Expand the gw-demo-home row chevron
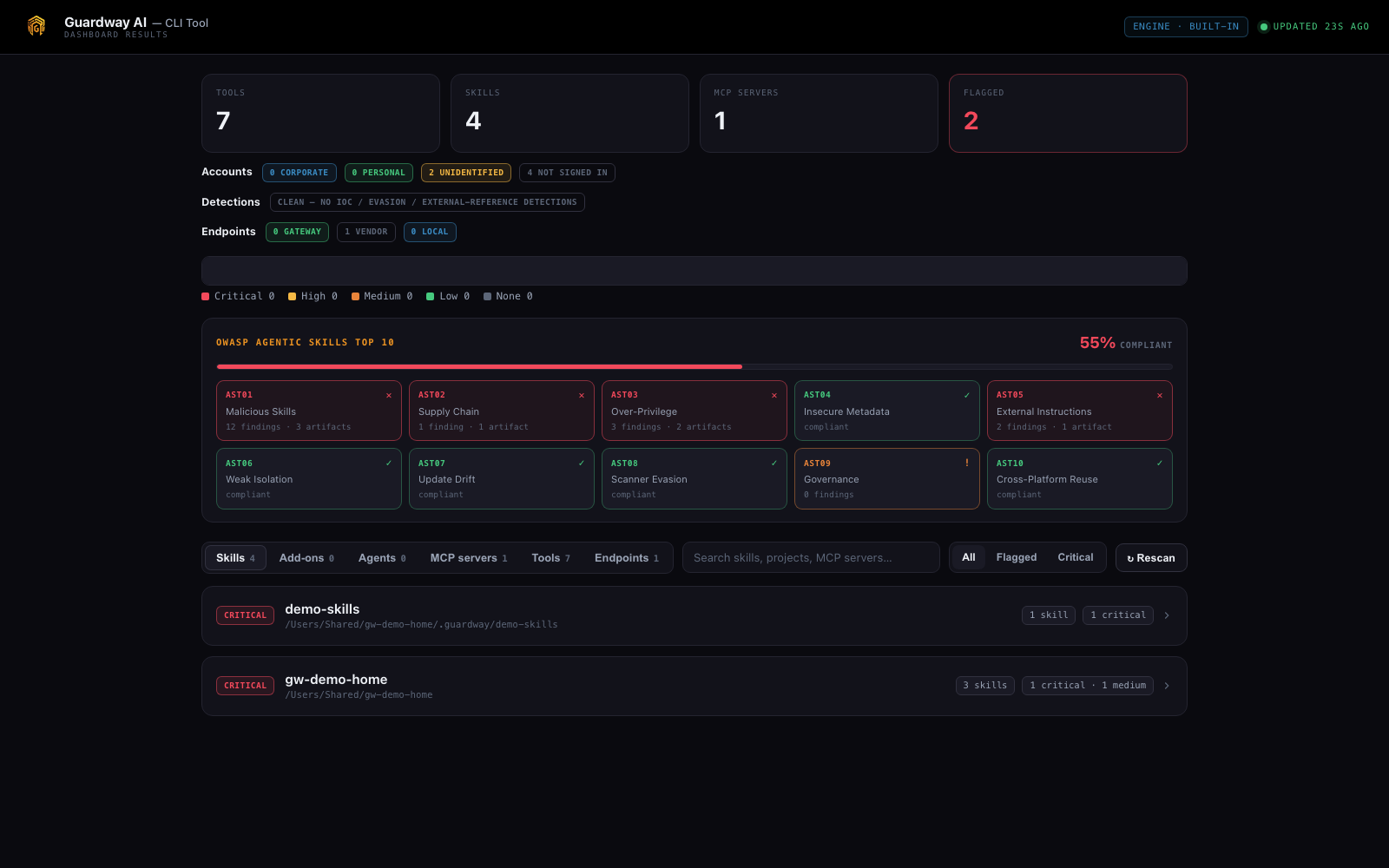The image size is (1389, 868). coord(1167,686)
